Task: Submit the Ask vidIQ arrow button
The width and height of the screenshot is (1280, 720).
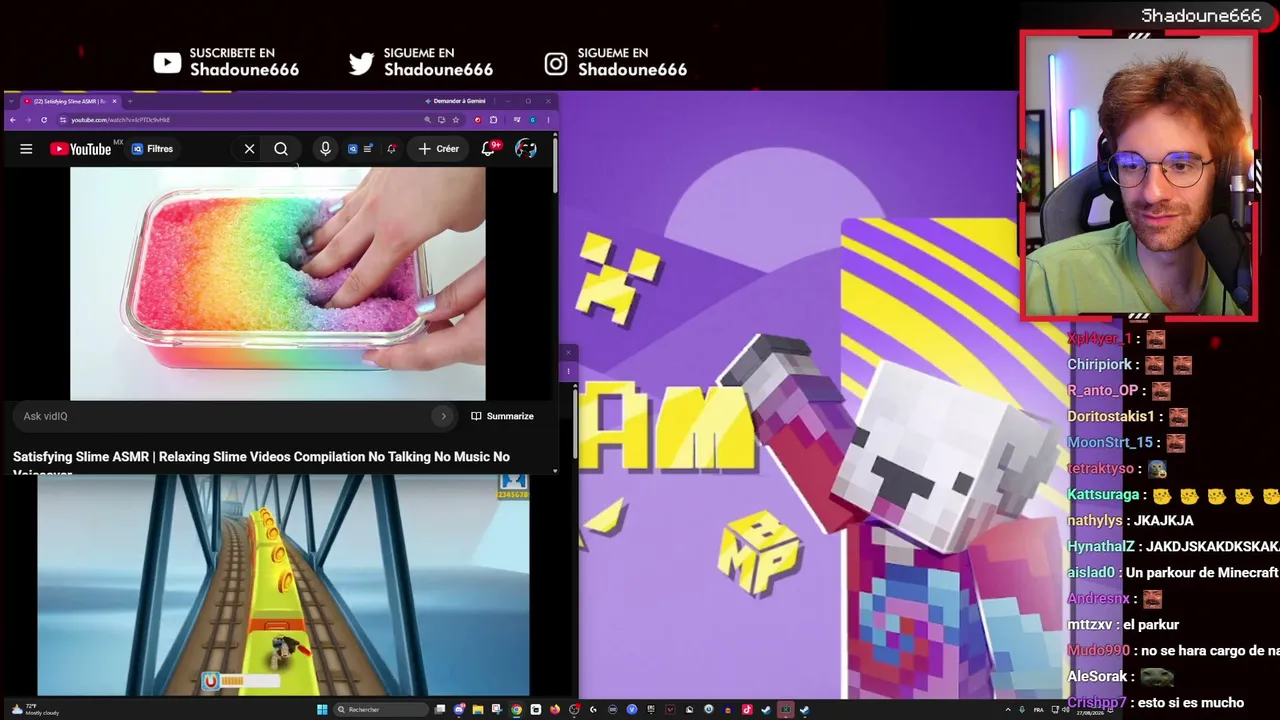Action: pos(443,416)
